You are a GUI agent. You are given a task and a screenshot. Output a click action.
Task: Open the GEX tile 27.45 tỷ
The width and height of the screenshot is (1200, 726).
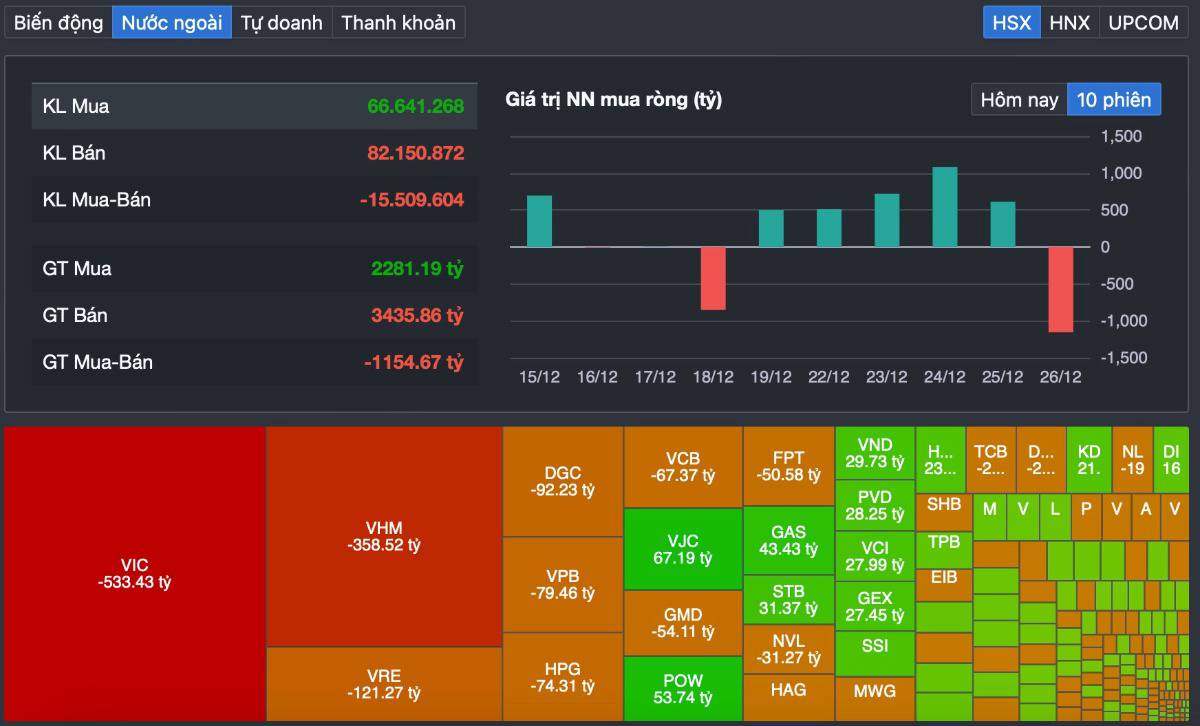tap(874, 606)
